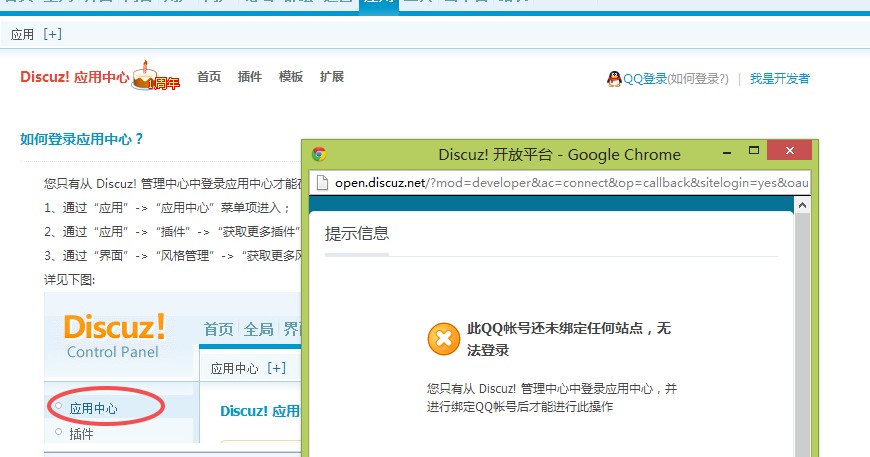Image resolution: width=870 pixels, height=457 pixels.
Task: Click the 此QQ帐号还未绑定任何站点 error message
Action: tap(569, 339)
